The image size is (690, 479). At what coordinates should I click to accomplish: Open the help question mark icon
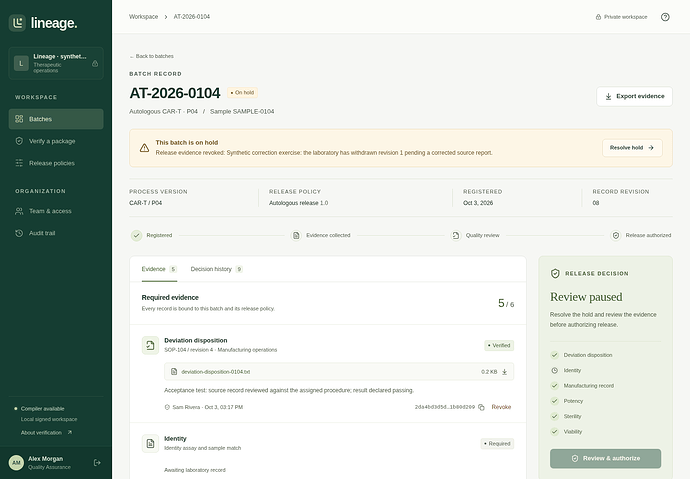(x=665, y=17)
